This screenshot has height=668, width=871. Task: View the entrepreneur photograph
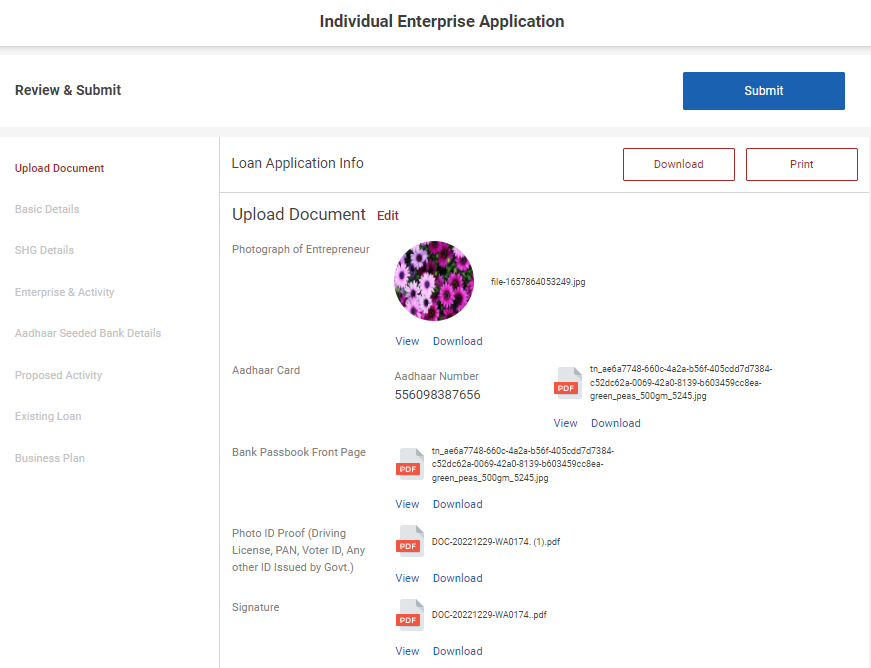(x=407, y=341)
